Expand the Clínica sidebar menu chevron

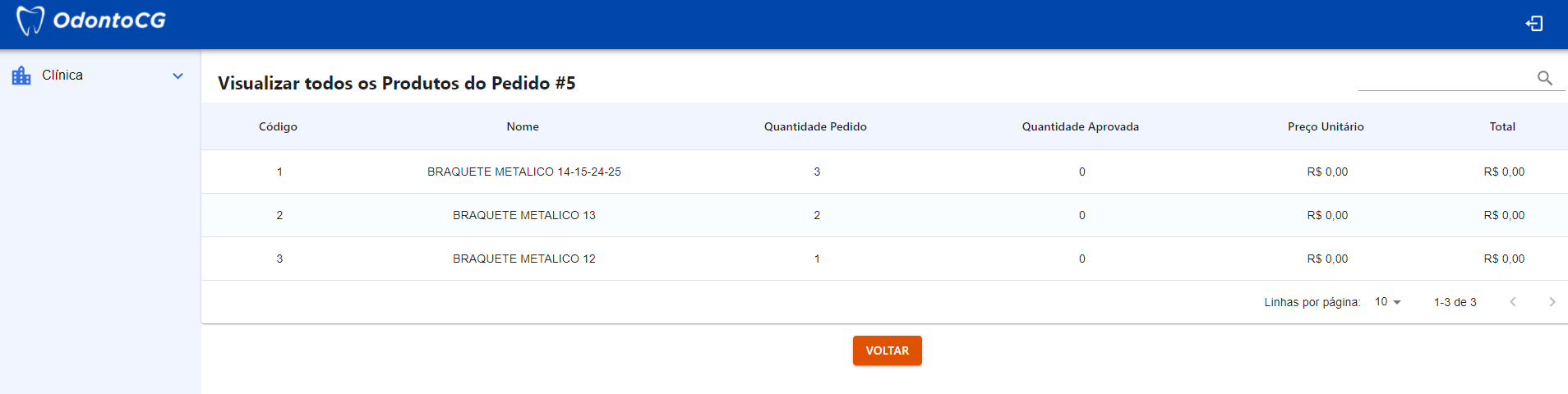[x=178, y=76]
